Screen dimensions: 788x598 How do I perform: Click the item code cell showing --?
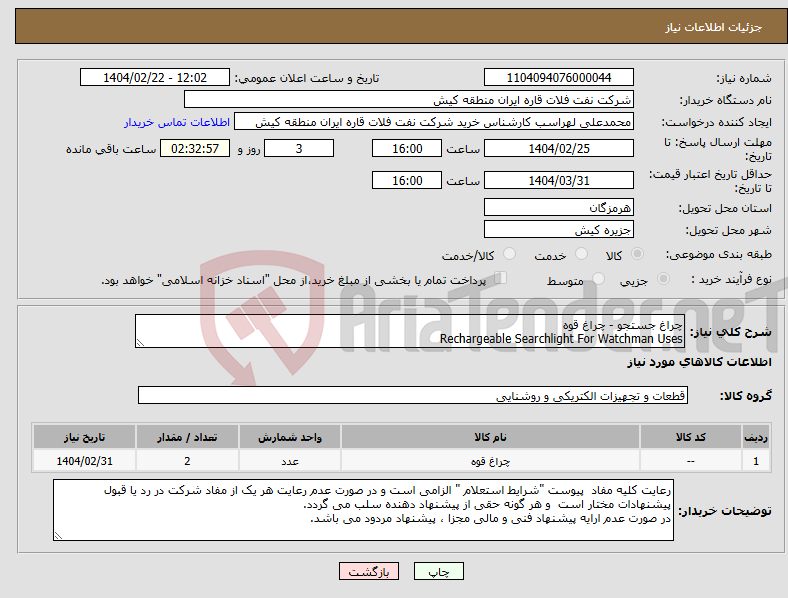click(x=691, y=461)
